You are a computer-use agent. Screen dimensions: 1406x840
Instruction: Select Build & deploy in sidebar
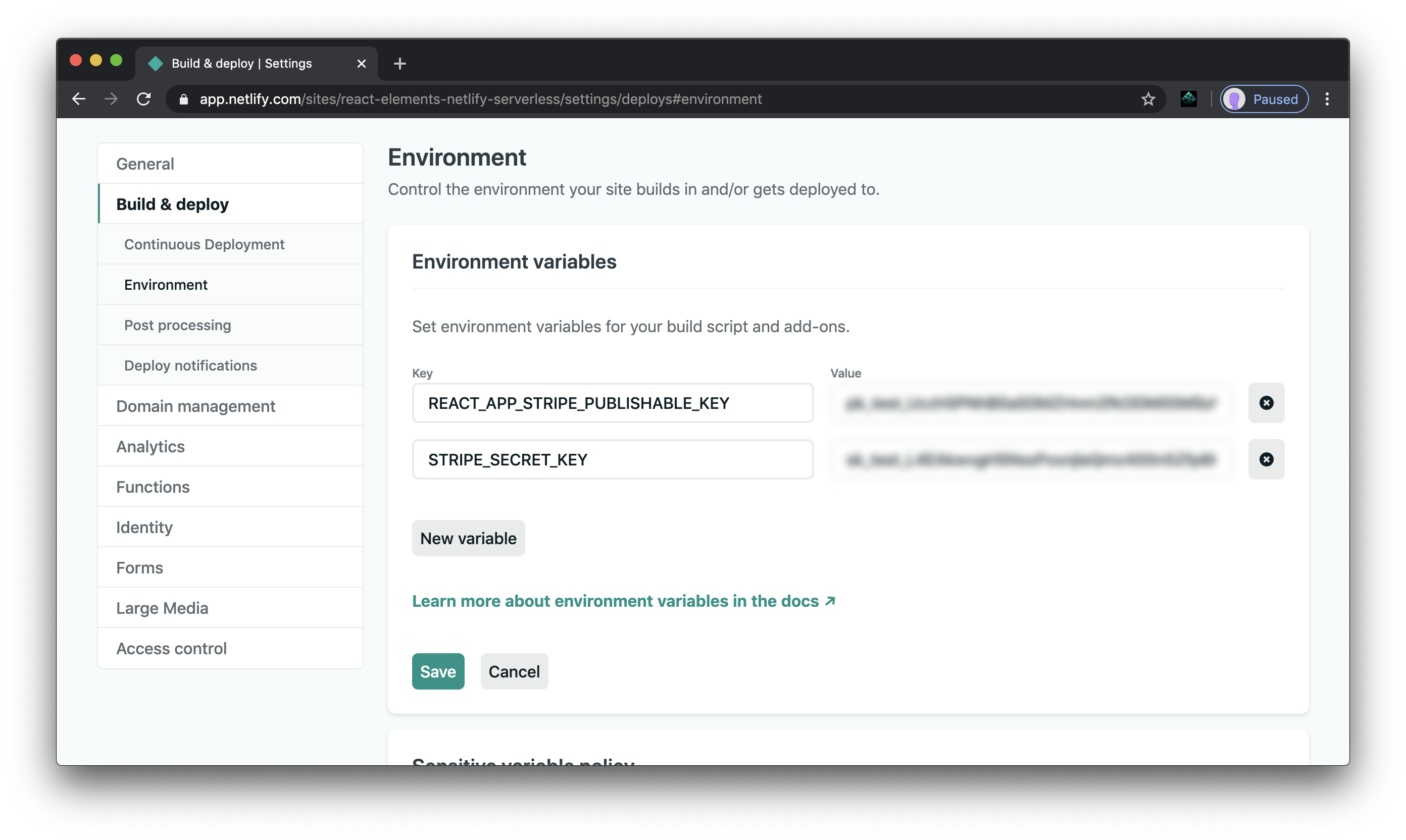pos(173,204)
